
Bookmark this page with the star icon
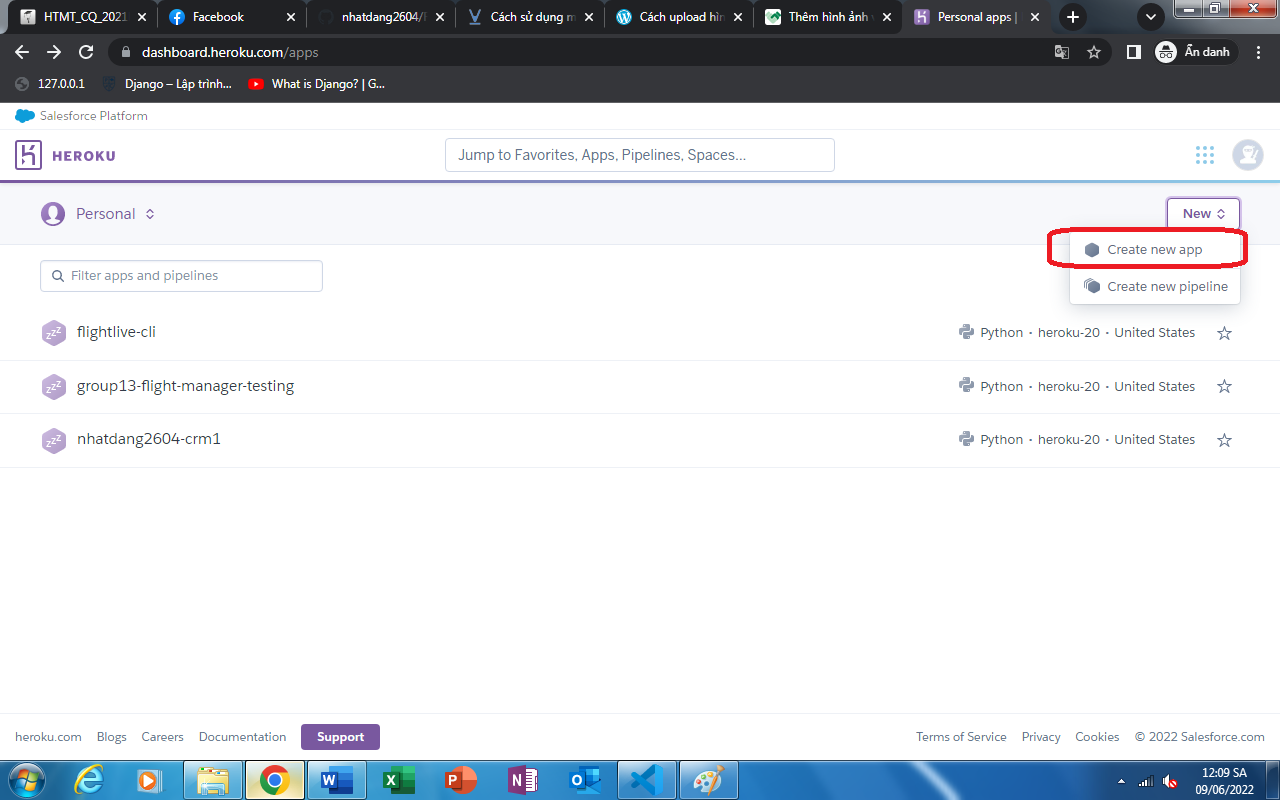(x=1094, y=52)
